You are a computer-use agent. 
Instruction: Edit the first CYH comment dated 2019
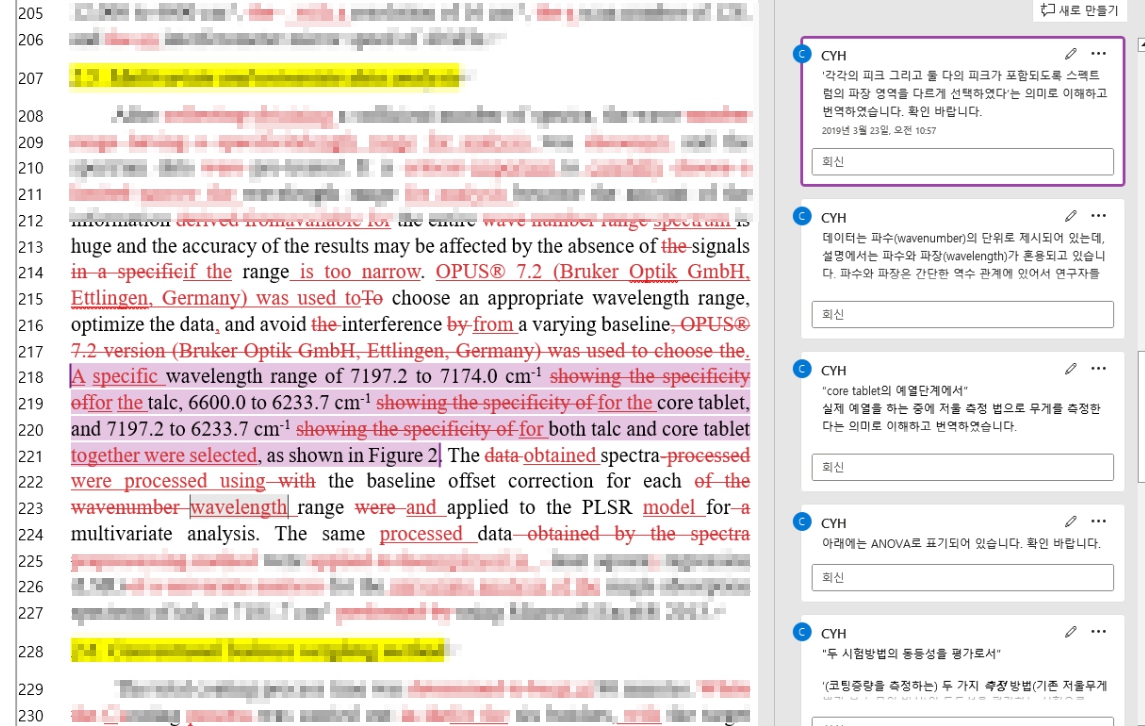1071,54
